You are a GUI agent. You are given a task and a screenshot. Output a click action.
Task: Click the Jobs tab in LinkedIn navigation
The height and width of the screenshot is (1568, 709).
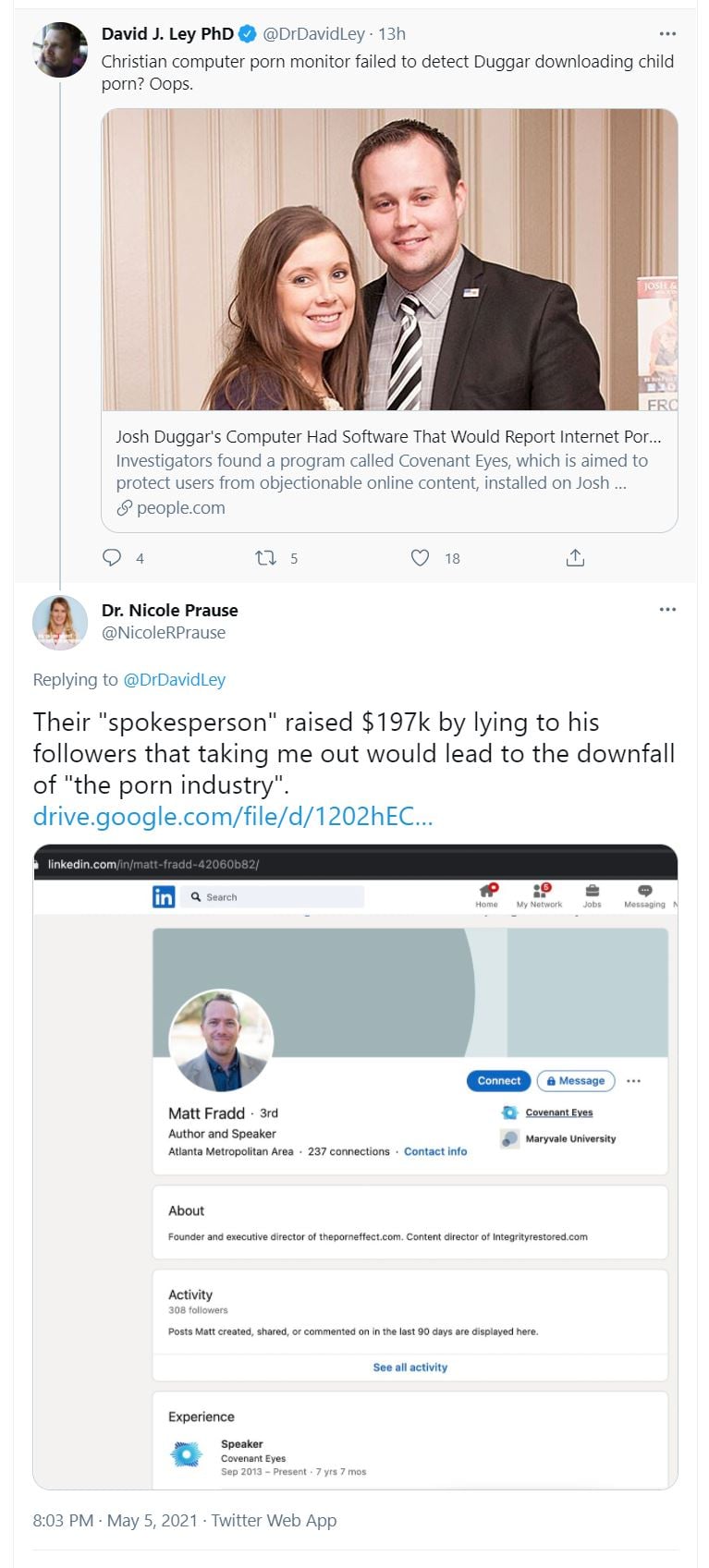[593, 894]
